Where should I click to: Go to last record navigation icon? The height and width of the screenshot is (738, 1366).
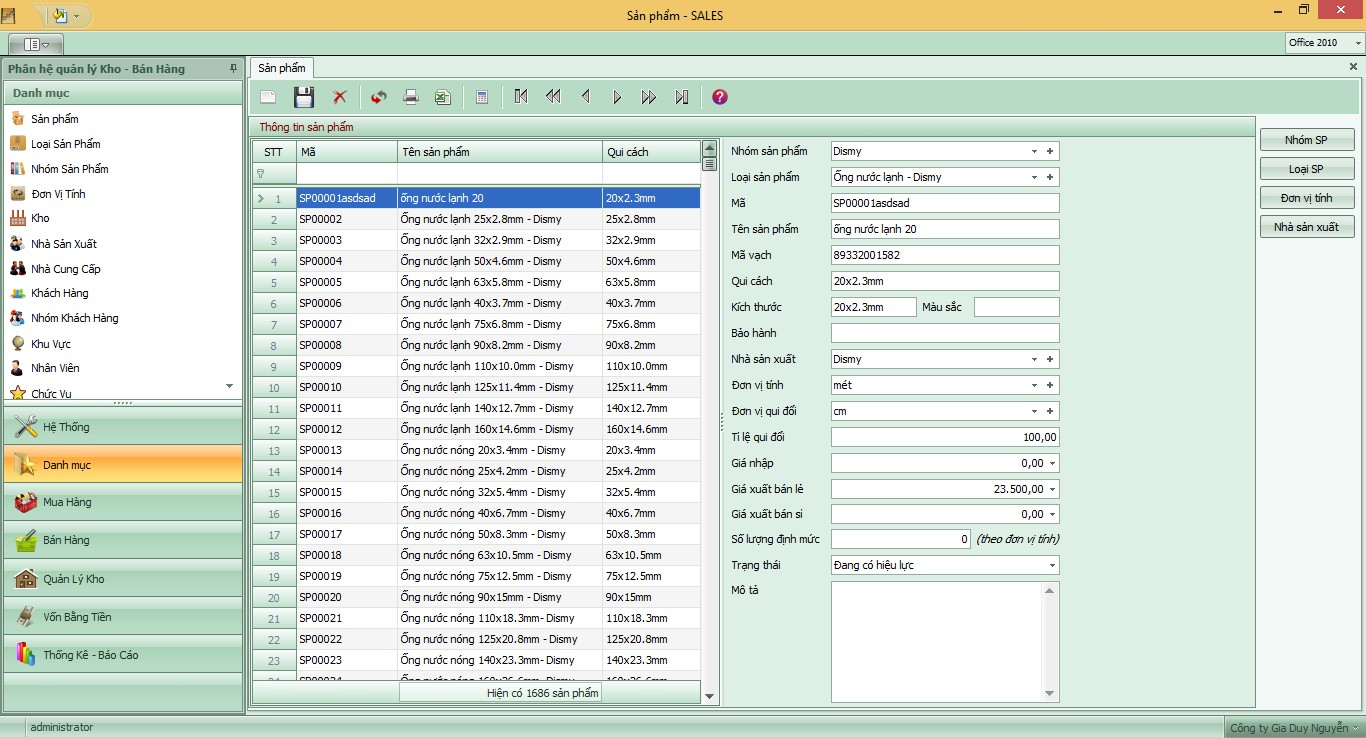[682, 97]
